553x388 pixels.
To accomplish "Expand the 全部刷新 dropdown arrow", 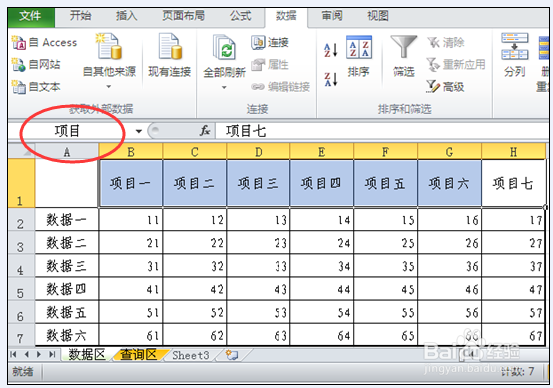I will 224,87.
